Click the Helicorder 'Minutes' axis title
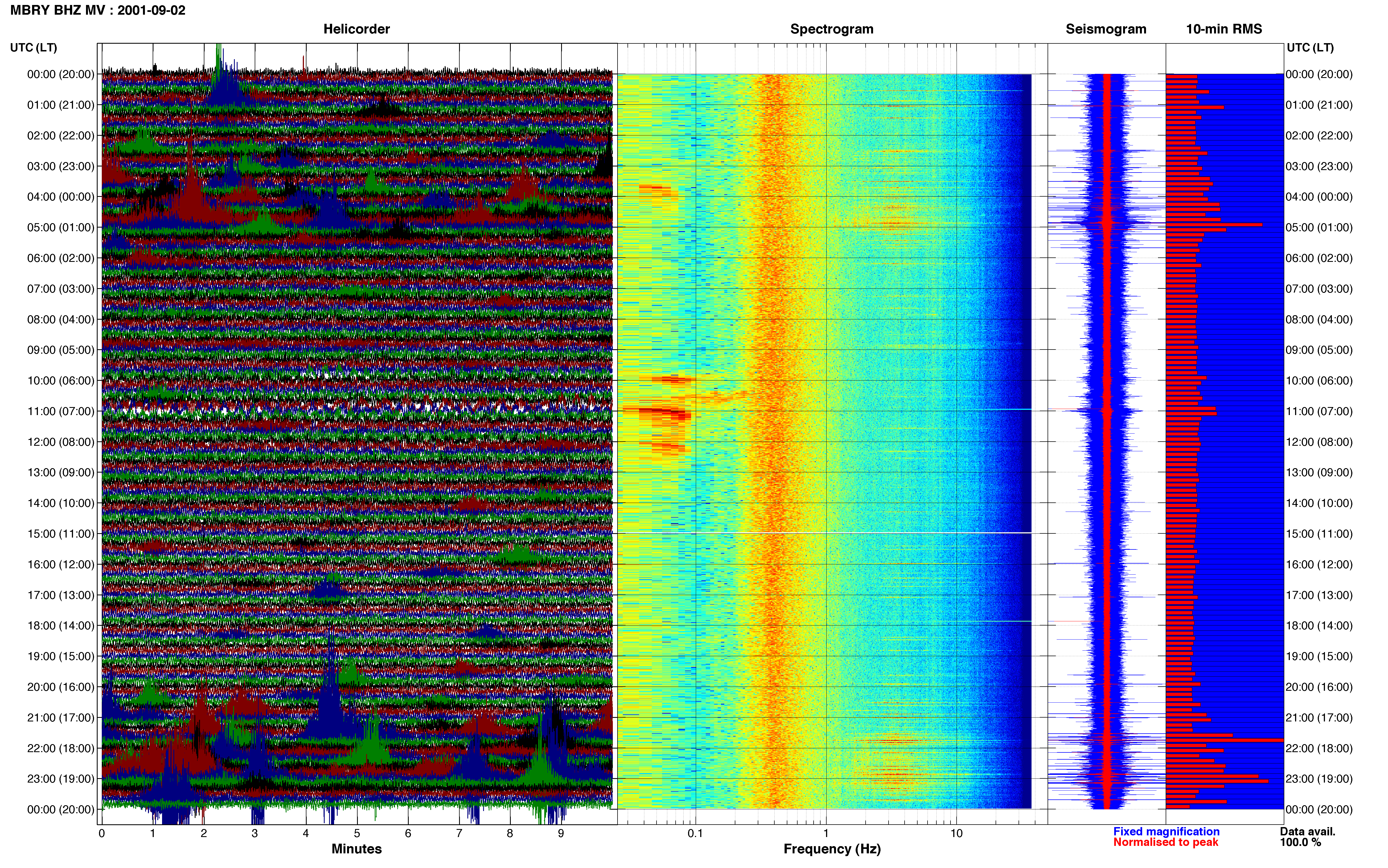Image resolution: width=1388 pixels, height=868 pixels. point(356,849)
